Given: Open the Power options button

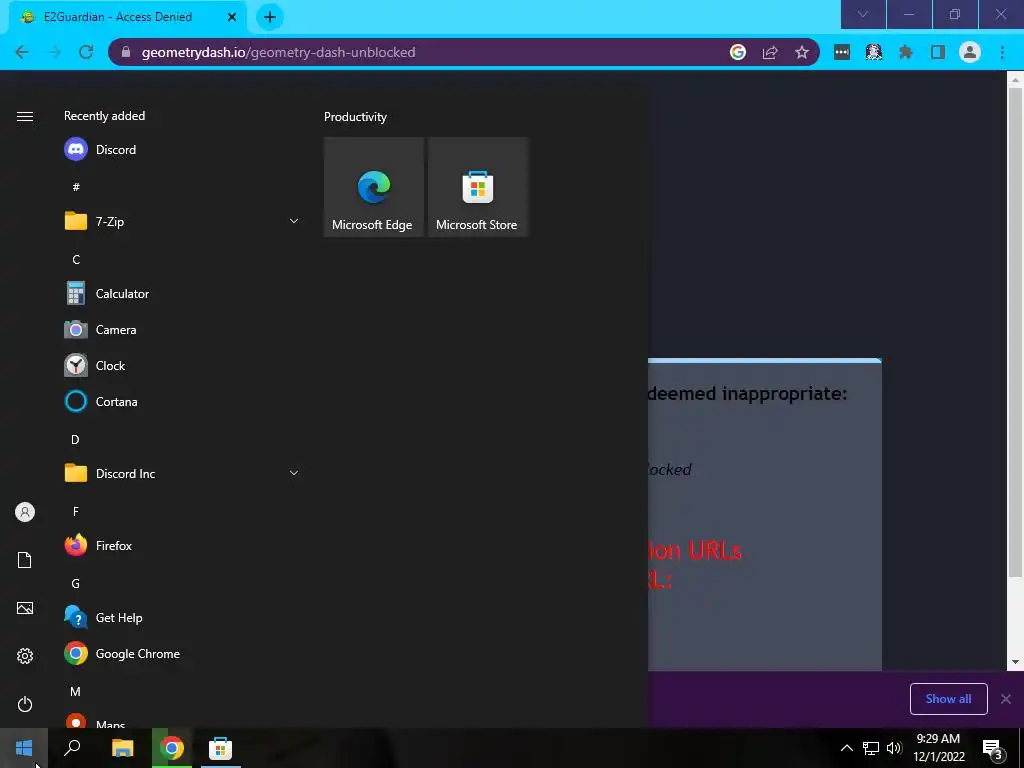Looking at the screenshot, I should [25, 704].
